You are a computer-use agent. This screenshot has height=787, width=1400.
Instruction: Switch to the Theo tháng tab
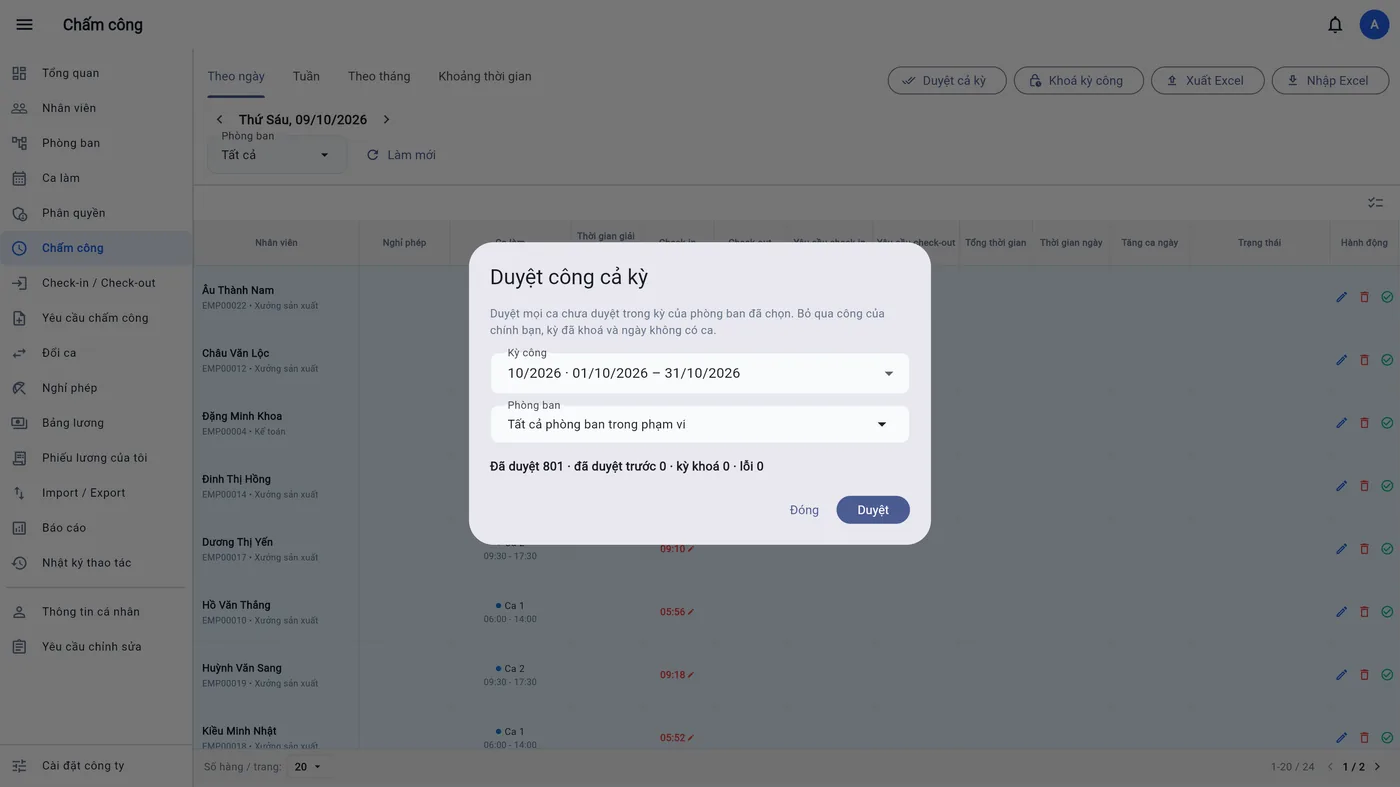point(379,77)
